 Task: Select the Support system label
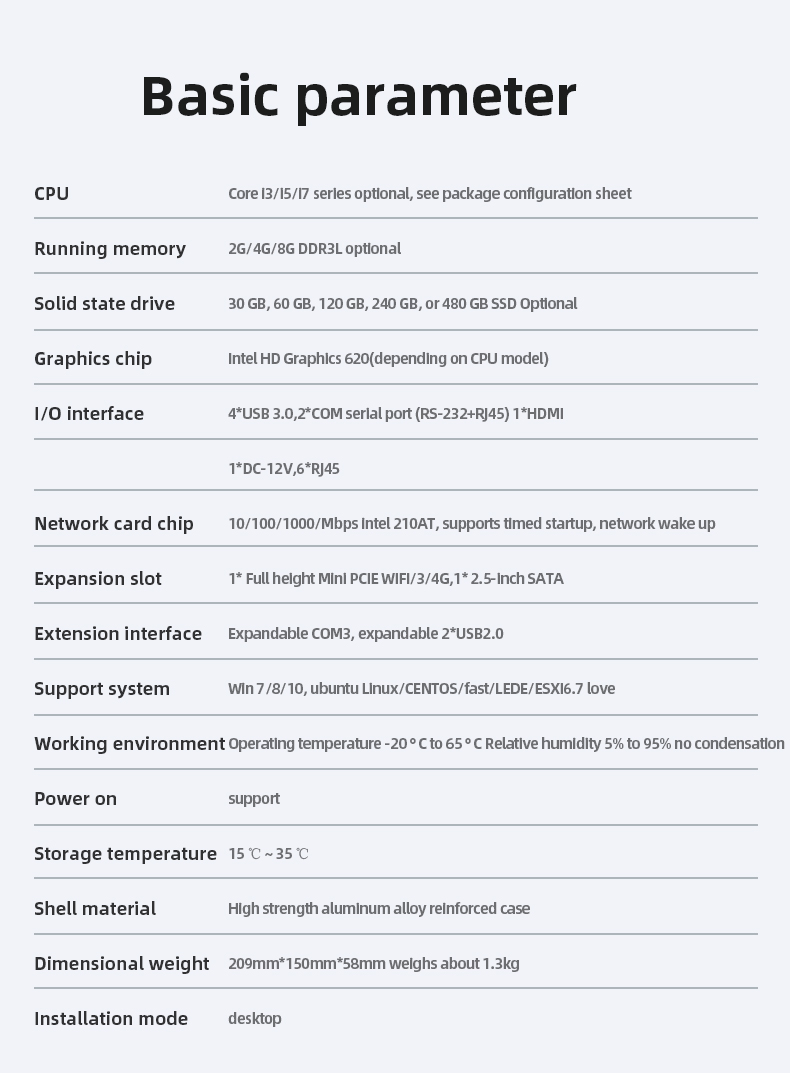[102, 688]
